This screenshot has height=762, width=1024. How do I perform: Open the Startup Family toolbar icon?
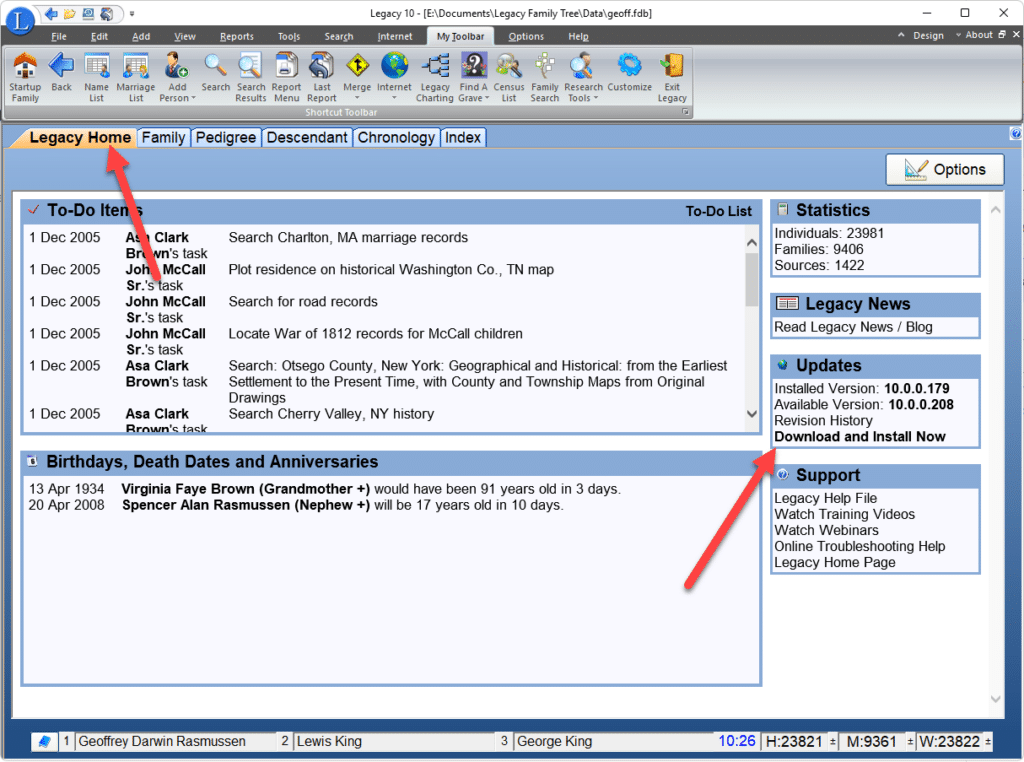25,78
